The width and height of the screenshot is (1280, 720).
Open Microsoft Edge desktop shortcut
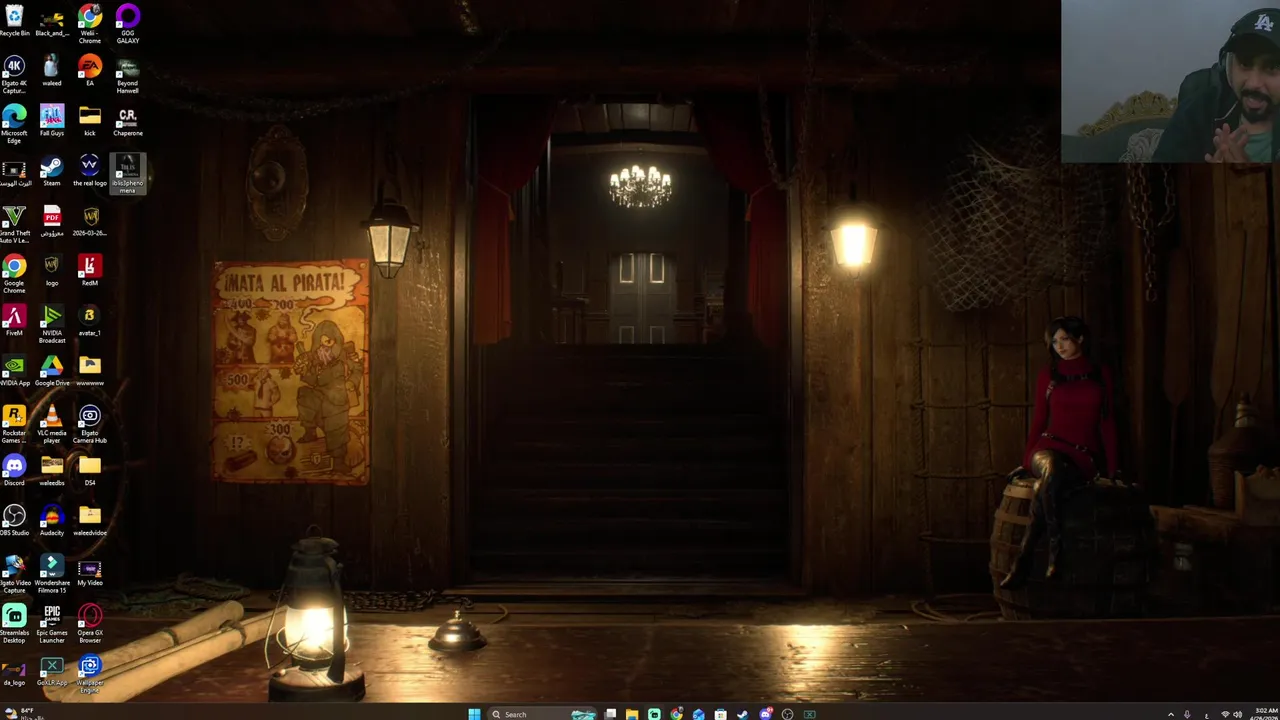(x=14, y=124)
